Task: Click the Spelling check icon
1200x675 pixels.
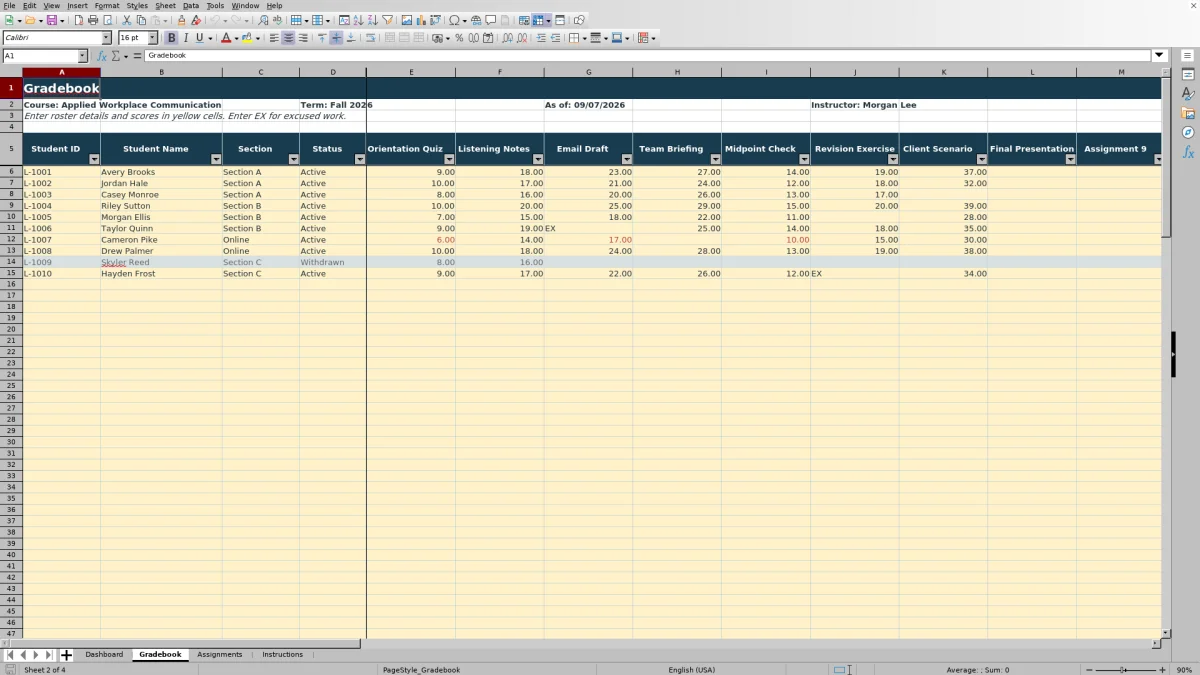Action: [277, 20]
